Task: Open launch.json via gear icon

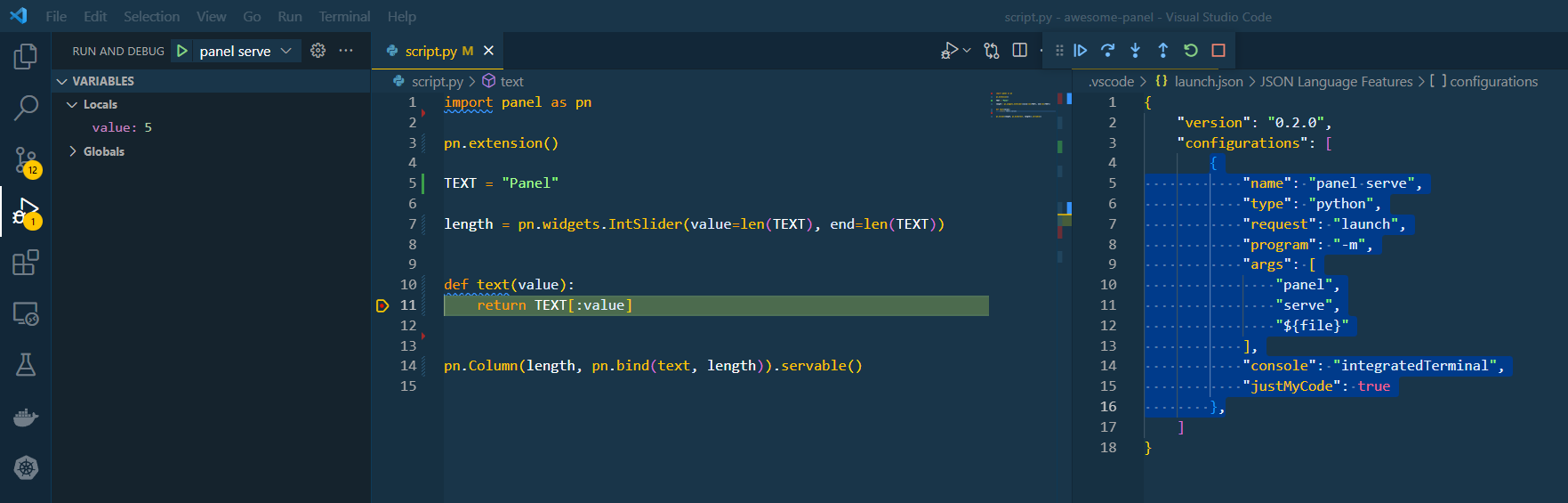Action: tap(318, 51)
